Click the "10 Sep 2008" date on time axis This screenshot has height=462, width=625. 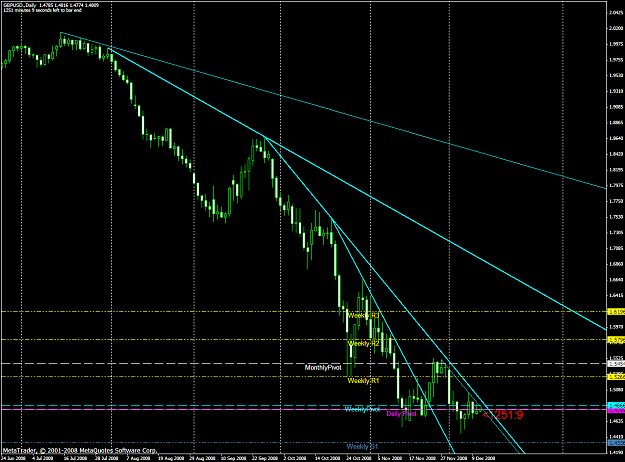[x=232, y=458]
